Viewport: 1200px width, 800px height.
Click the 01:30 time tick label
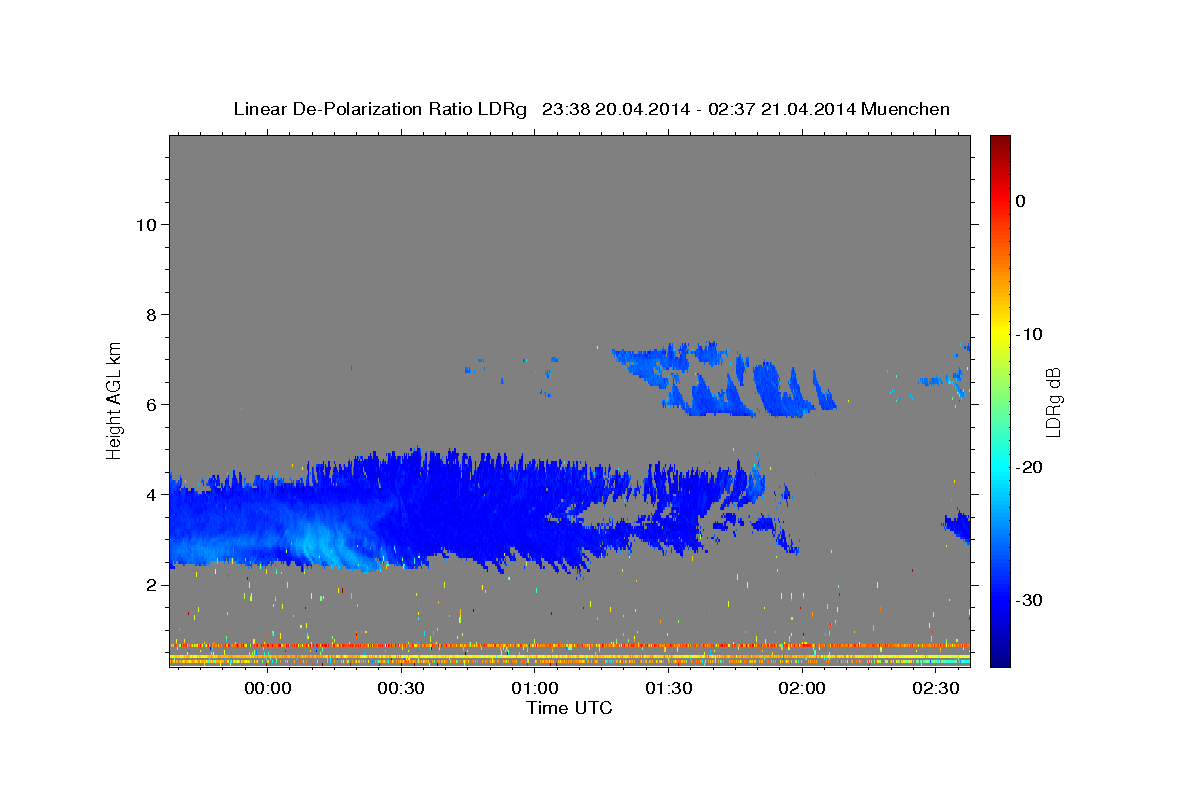coord(669,688)
